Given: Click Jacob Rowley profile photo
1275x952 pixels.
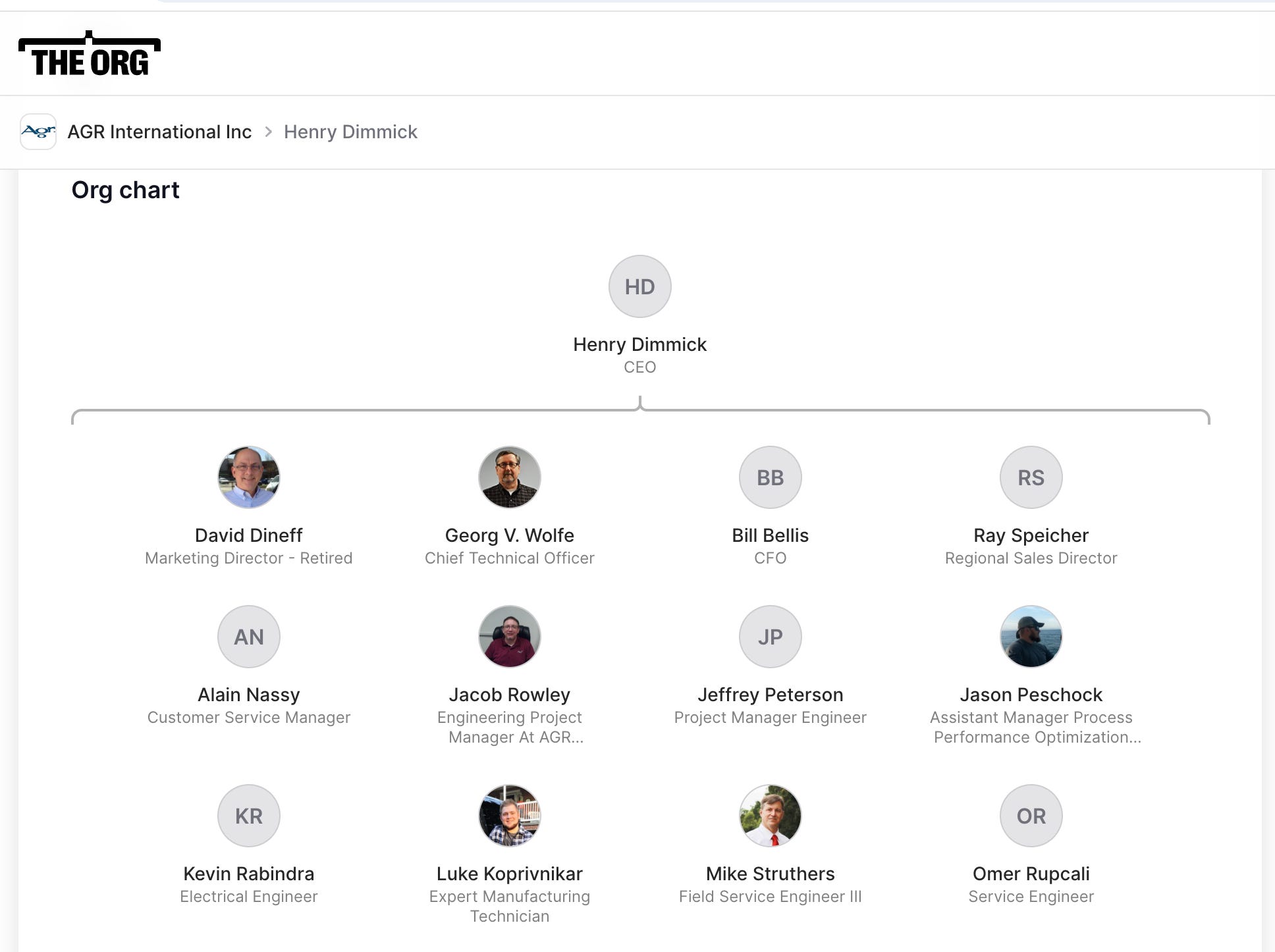Looking at the screenshot, I should [x=510, y=637].
